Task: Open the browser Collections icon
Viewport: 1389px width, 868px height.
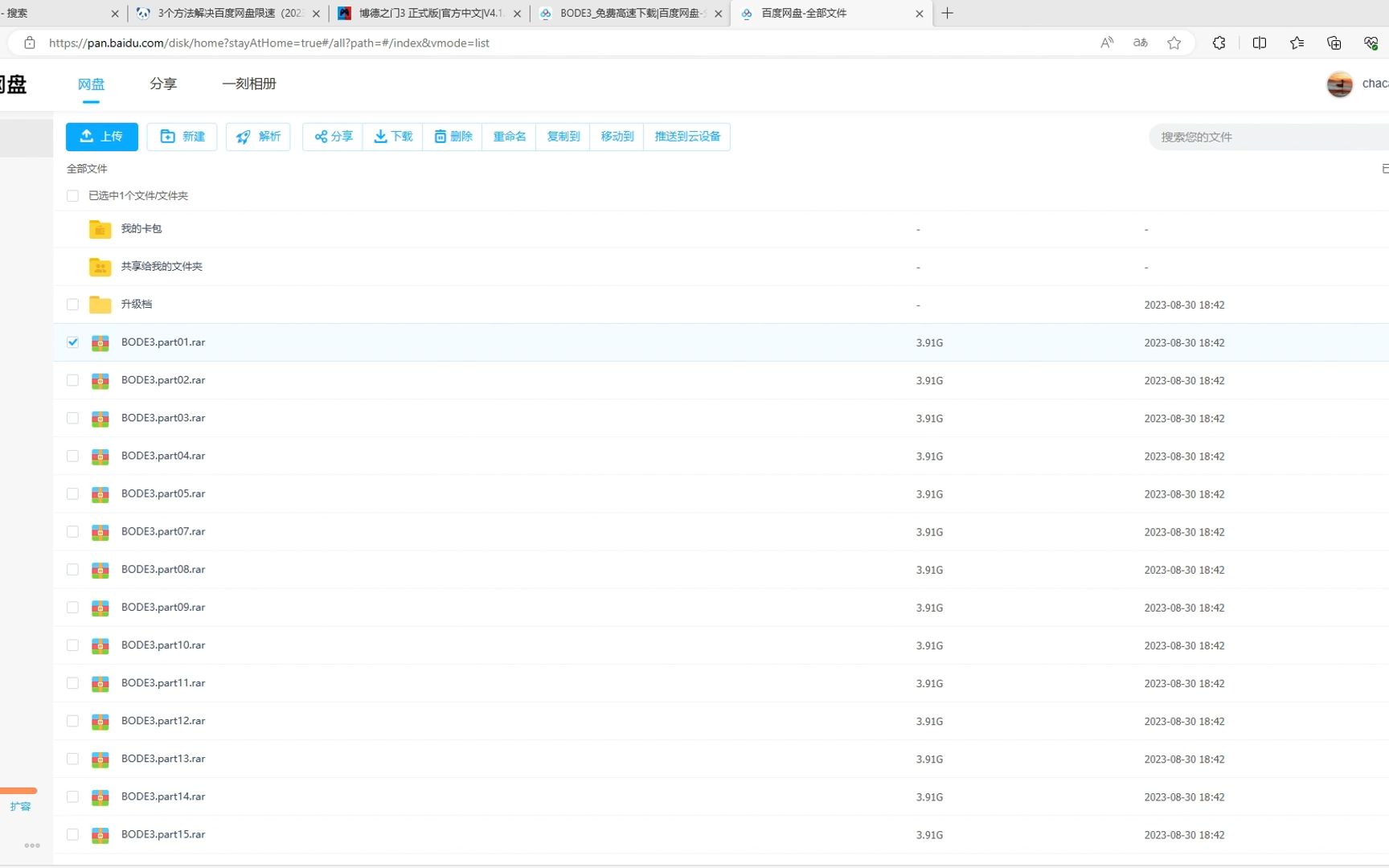Action: click(x=1334, y=43)
